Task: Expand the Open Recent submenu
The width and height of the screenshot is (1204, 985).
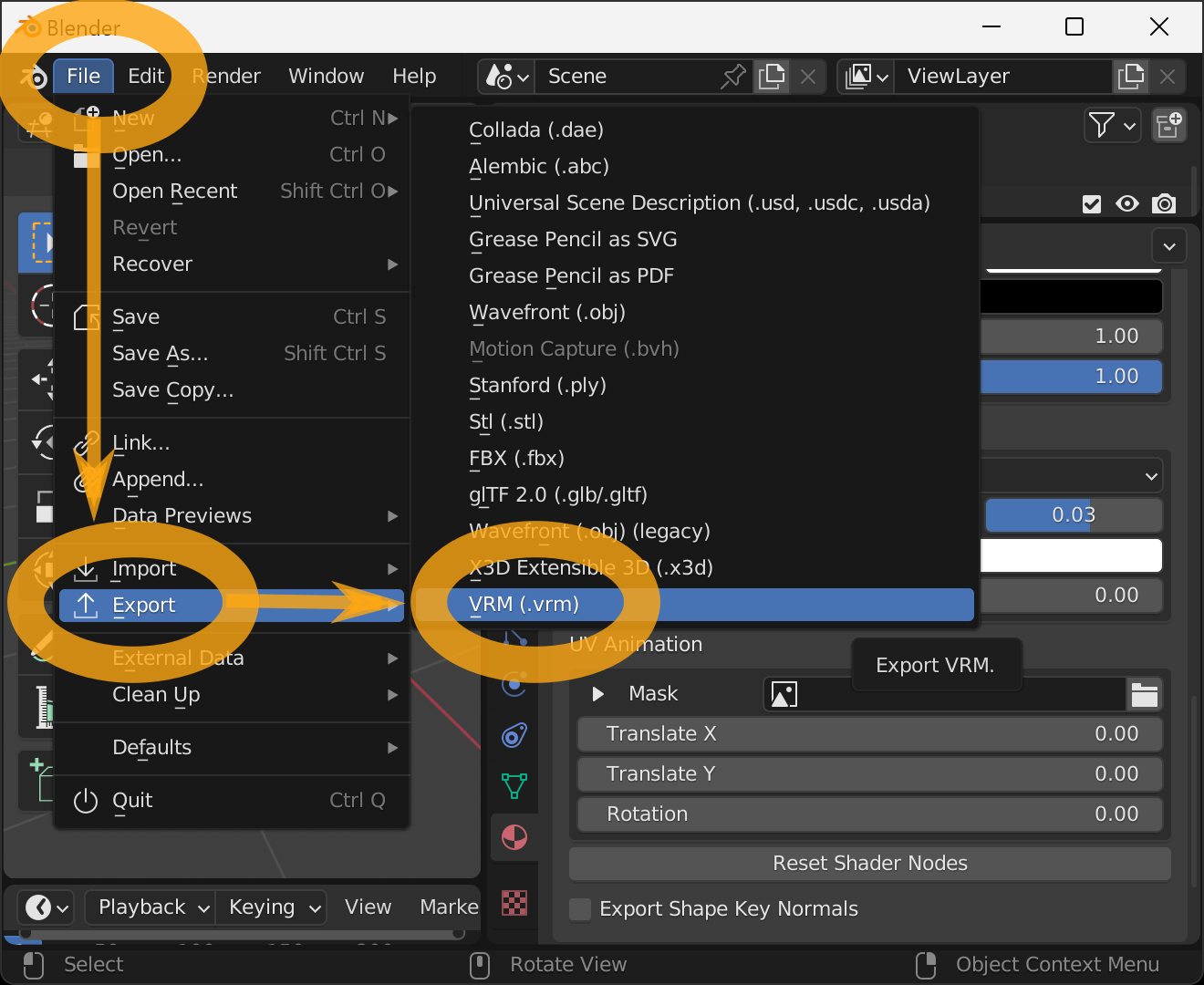Action: click(x=232, y=192)
